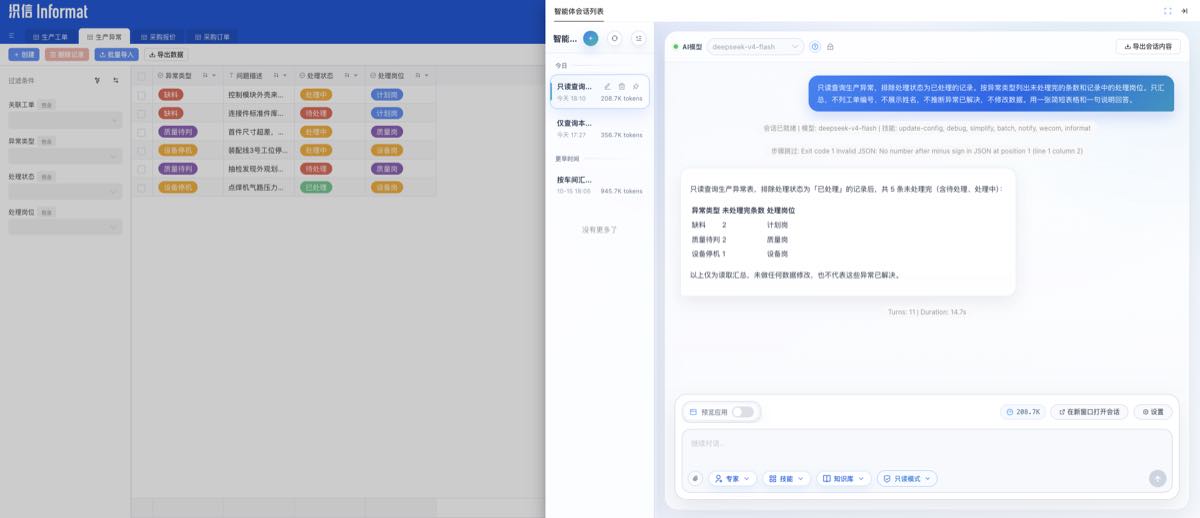Screen dimensions: 1200x518
Task: Open the 专家 dropdown
Action: tap(732, 478)
